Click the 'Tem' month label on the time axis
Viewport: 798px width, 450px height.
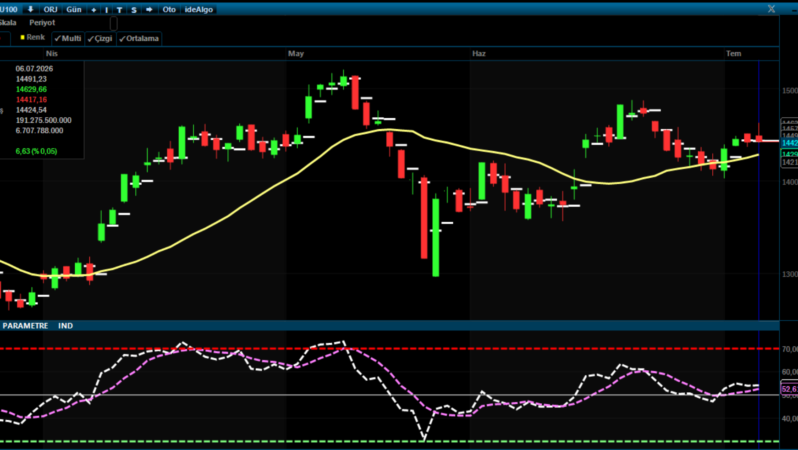733,53
